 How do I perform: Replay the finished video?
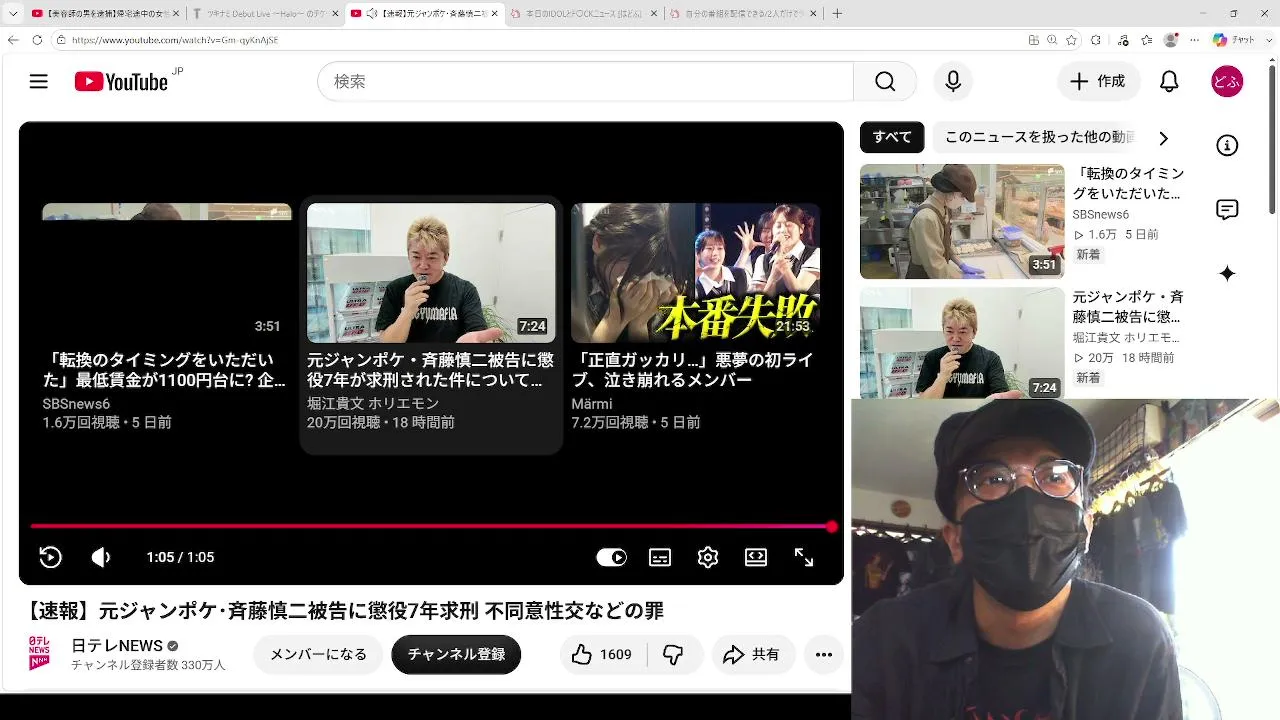click(50, 557)
